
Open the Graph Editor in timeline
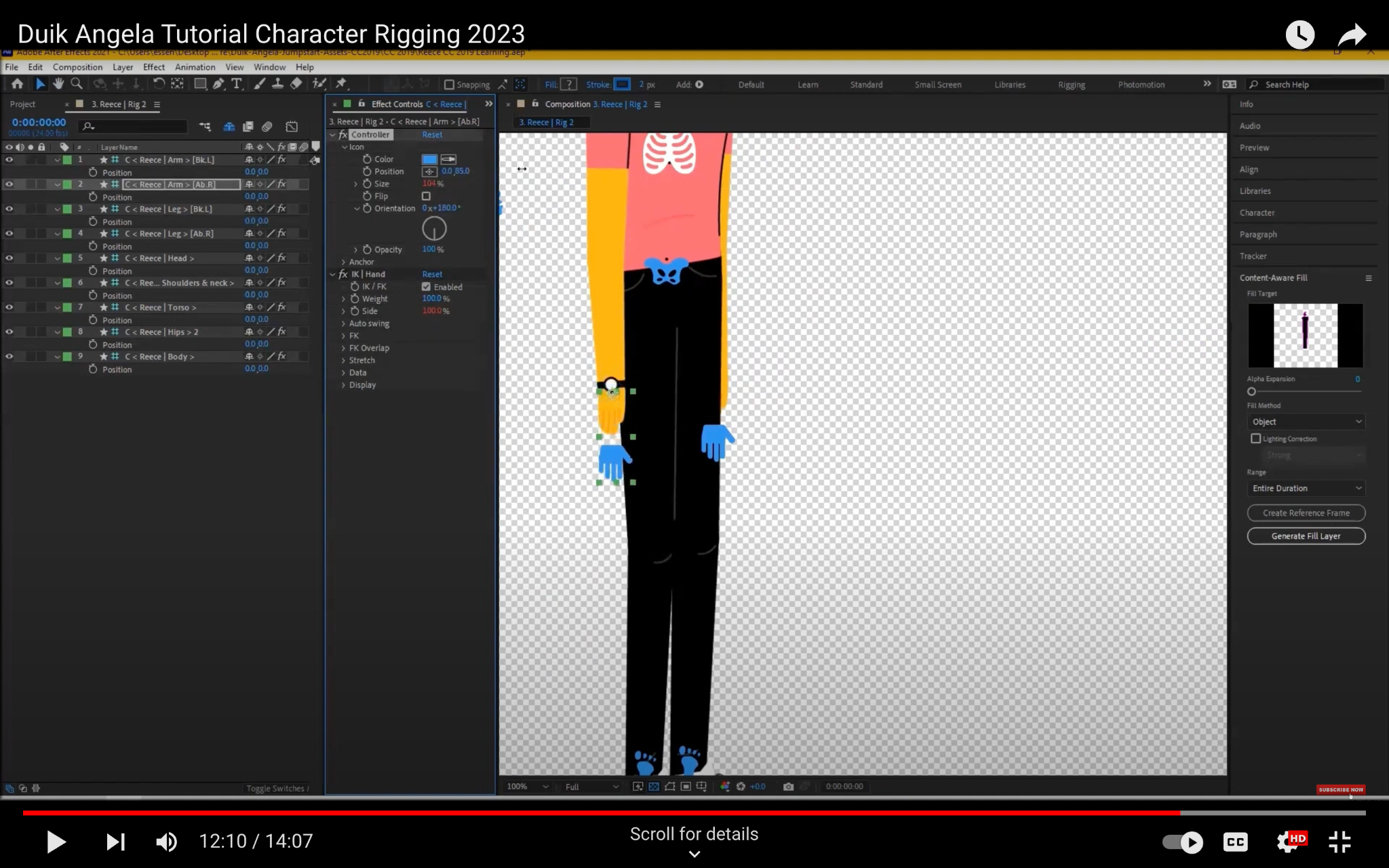click(292, 126)
